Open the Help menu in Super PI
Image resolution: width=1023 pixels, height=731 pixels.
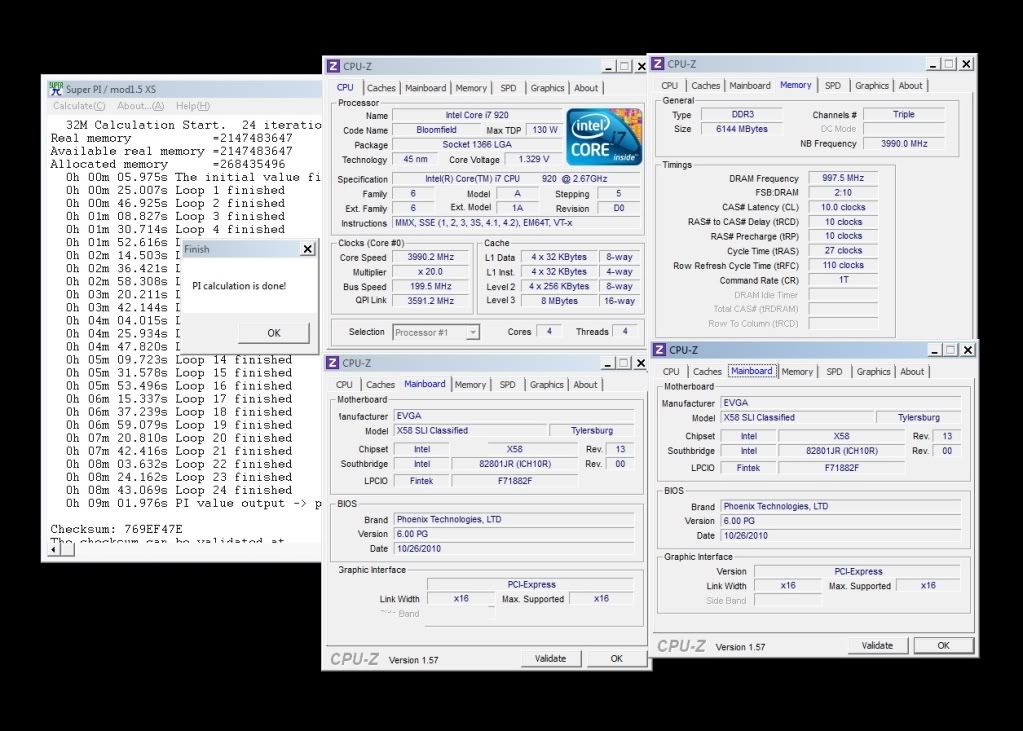tap(192, 106)
